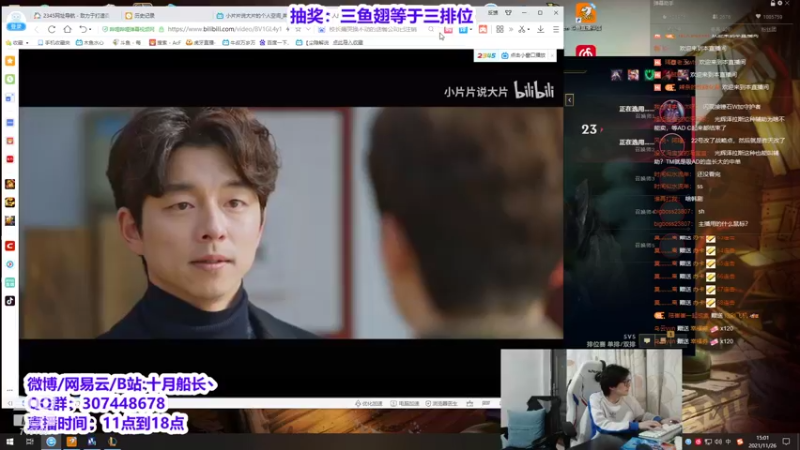Open the 虎牙直播 bookmark

click(x=201, y=42)
